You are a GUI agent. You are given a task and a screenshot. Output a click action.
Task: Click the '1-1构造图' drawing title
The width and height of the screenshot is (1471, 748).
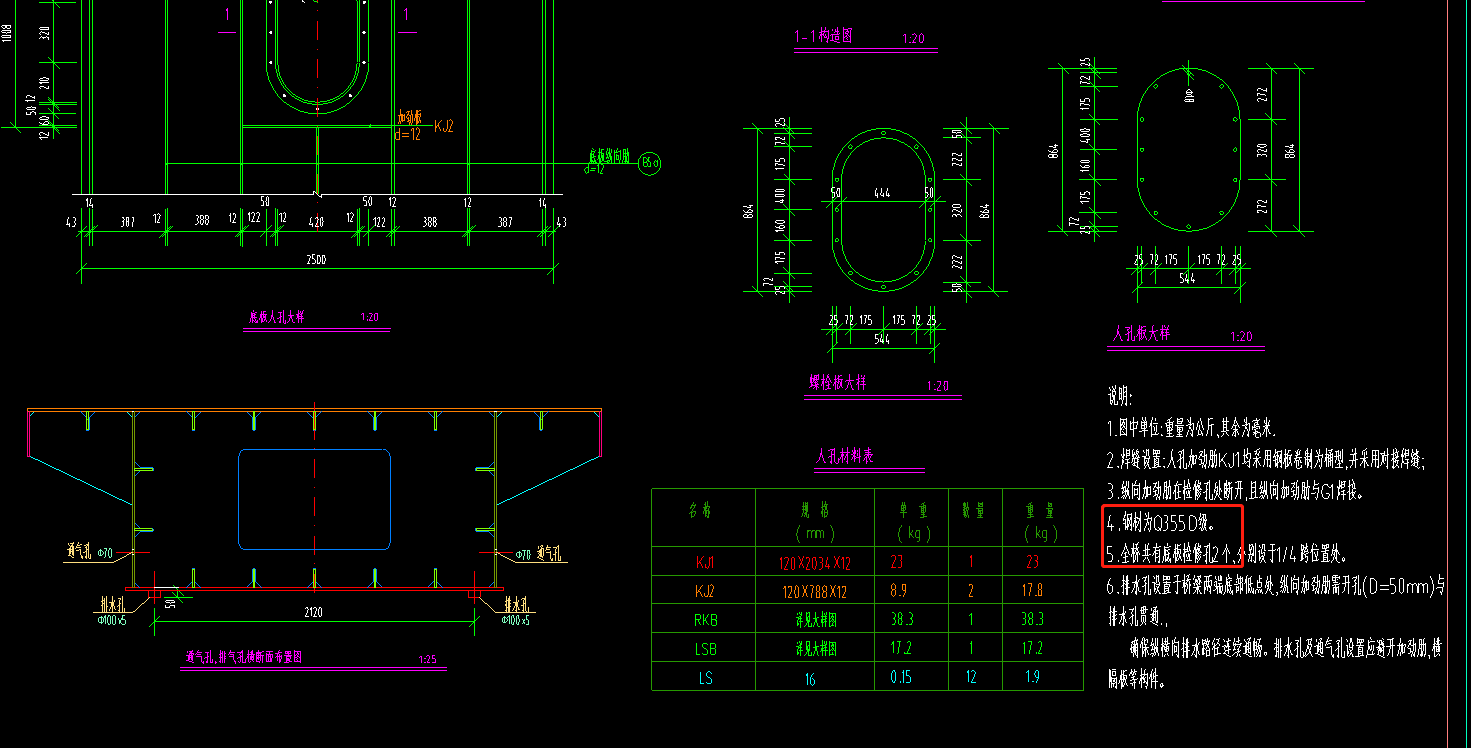tap(823, 37)
